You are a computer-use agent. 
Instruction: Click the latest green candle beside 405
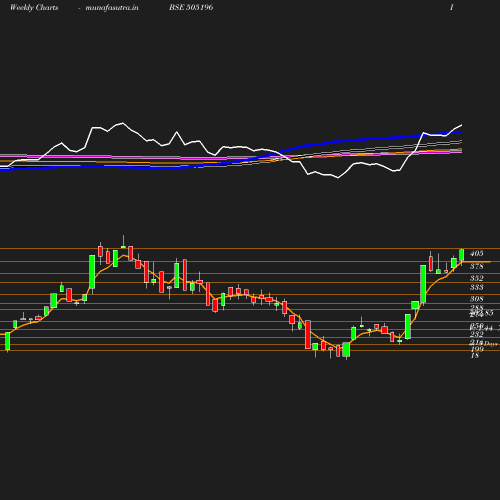tap(462, 255)
